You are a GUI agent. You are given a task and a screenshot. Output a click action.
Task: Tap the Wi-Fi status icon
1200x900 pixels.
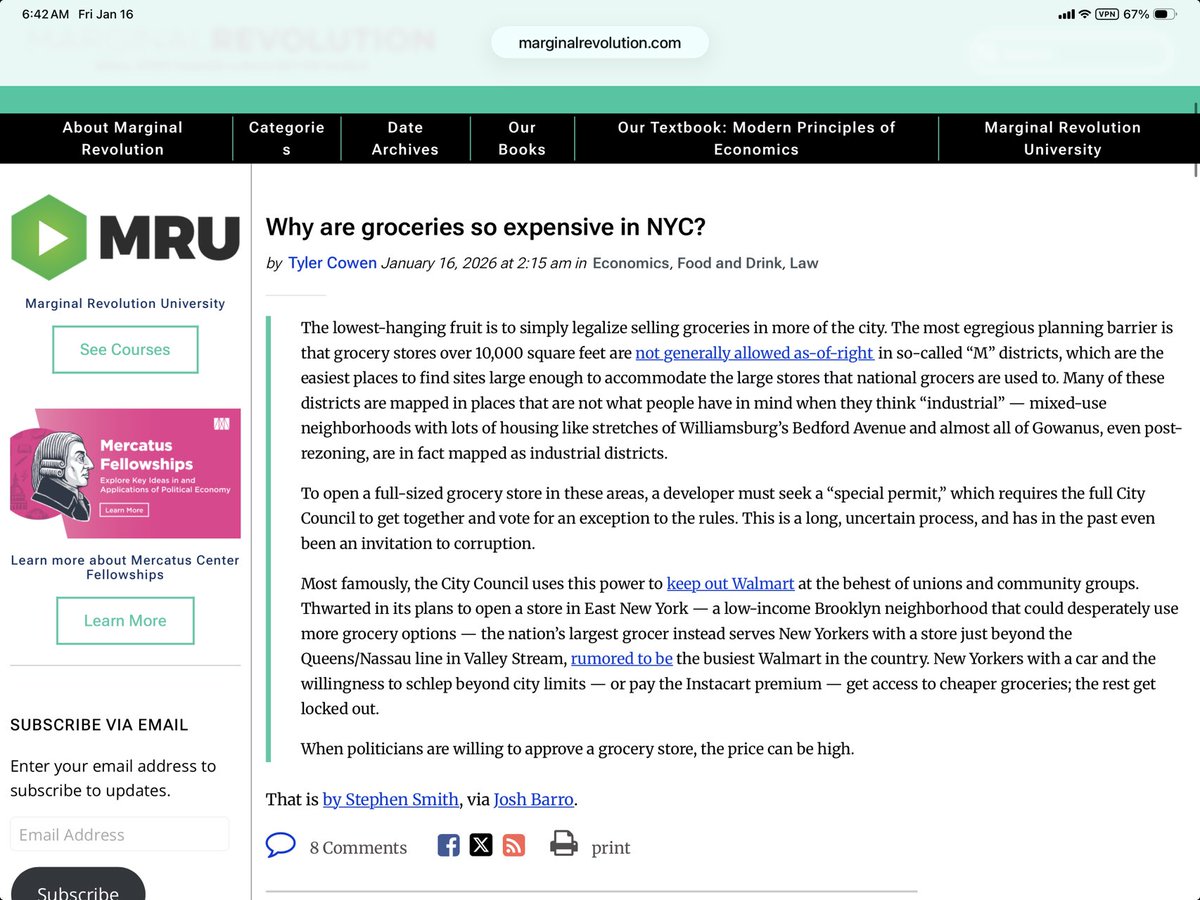[x=1084, y=14]
